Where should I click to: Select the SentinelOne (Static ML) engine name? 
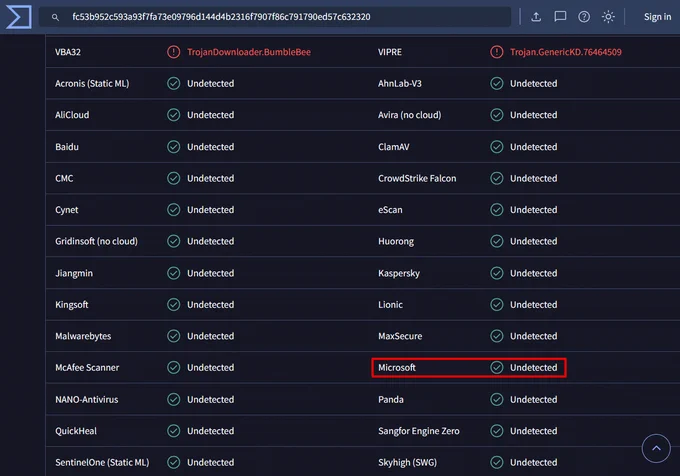(102, 463)
